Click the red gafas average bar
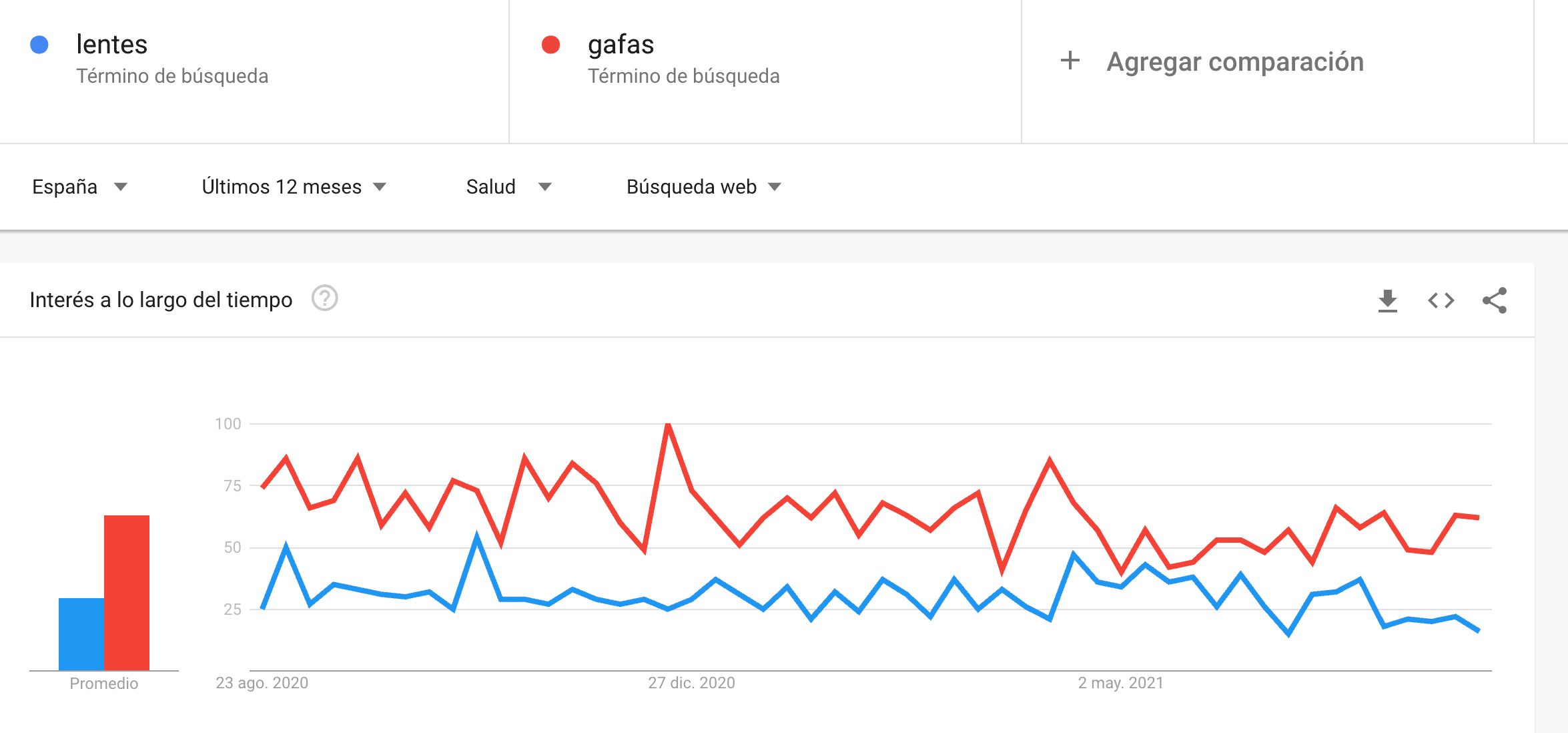The width and height of the screenshot is (1568, 733). 127,591
